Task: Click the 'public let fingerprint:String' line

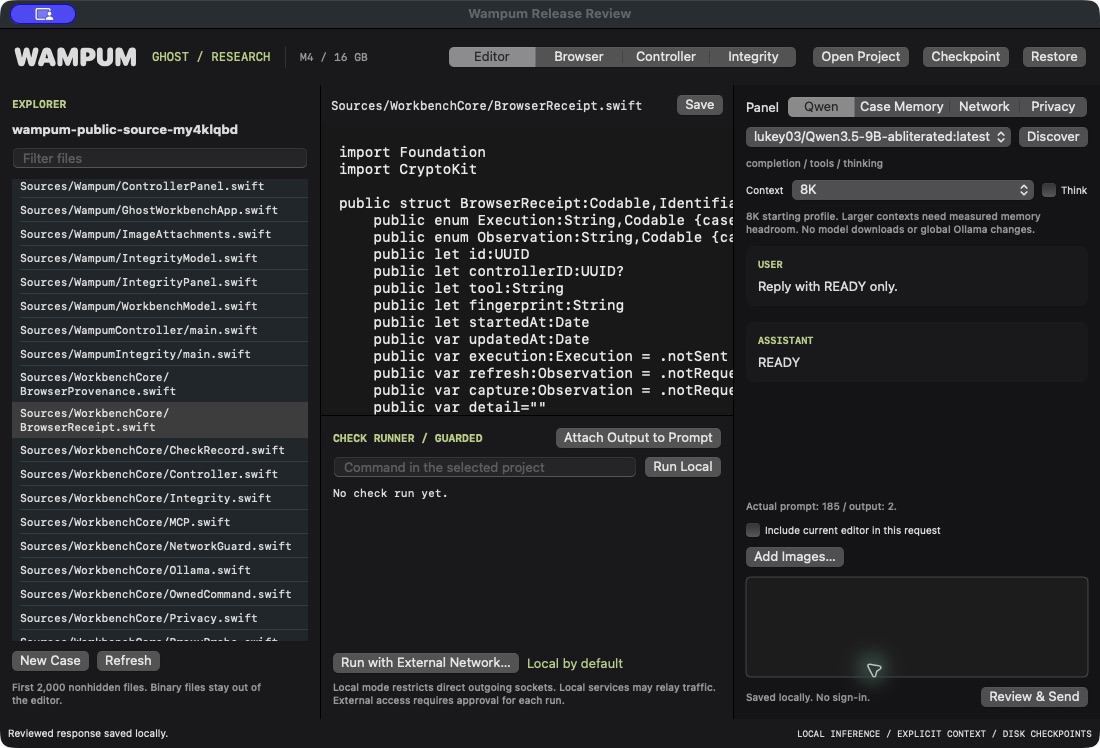Action: (x=498, y=305)
